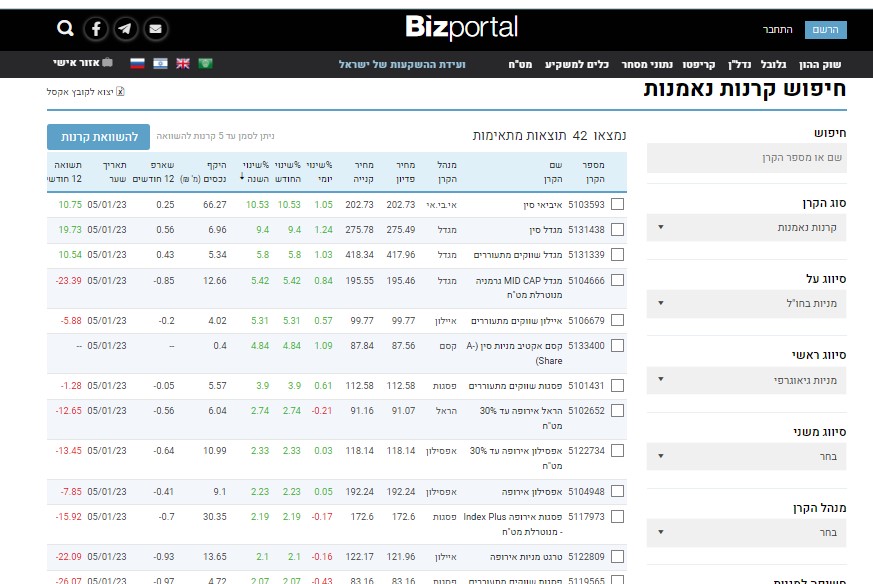Screen dimensions: 873x584
Task: Click the להשוואת קרנות compare button
Action: 99,137
